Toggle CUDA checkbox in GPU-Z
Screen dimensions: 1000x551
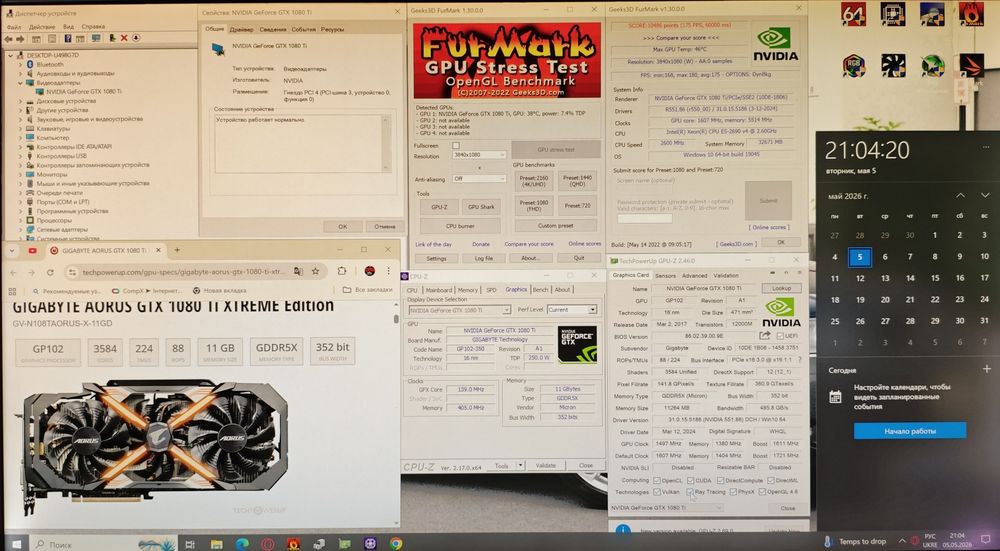(x=691, y=480)
